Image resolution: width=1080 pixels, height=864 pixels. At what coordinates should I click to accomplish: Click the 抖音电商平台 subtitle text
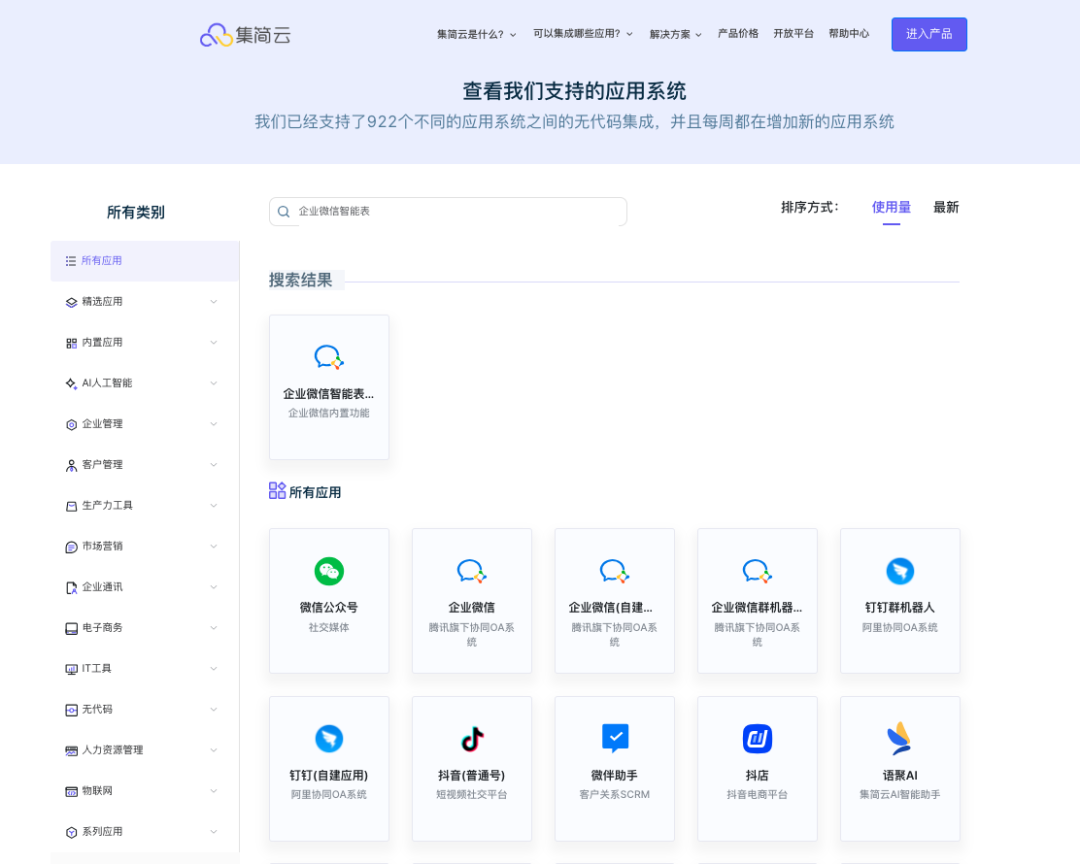[757, 794]
